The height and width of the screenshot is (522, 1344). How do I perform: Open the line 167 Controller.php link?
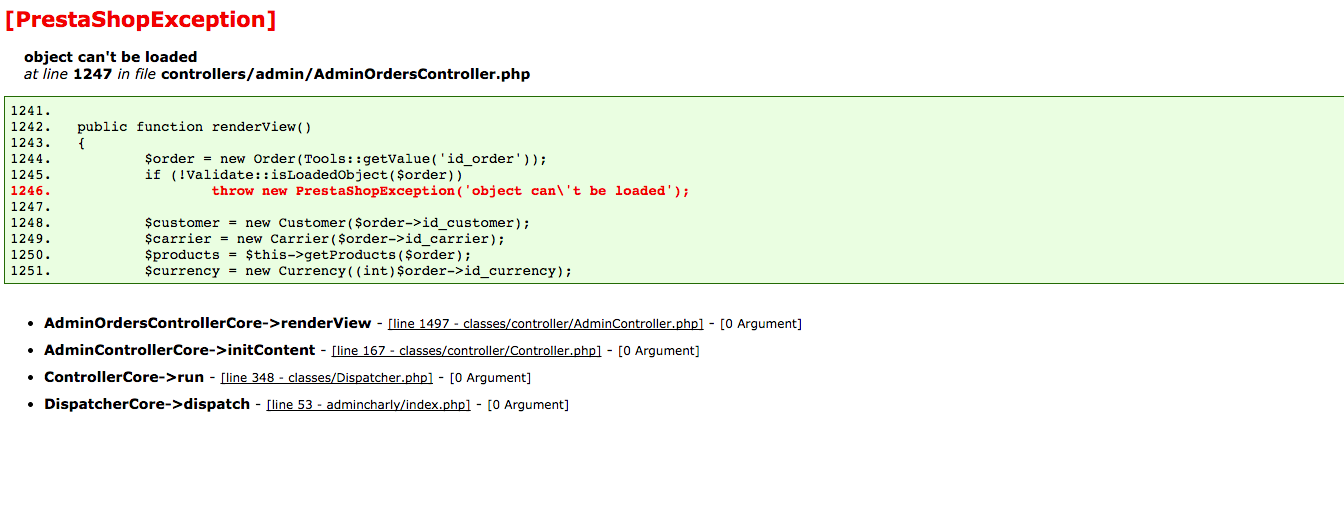point(467,351)
